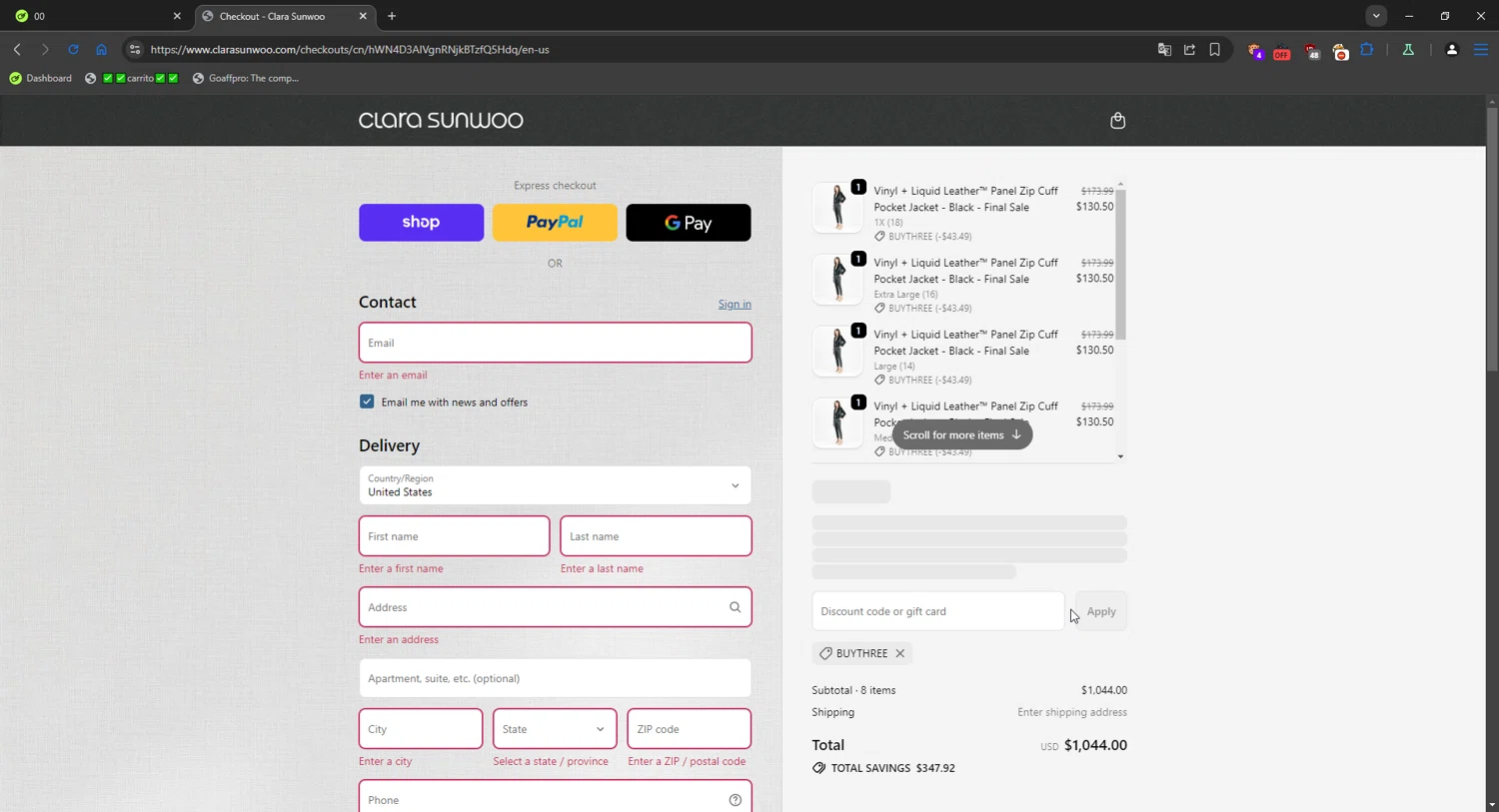
Task: Pay with Shop express checkout
Action: point(421,223)
